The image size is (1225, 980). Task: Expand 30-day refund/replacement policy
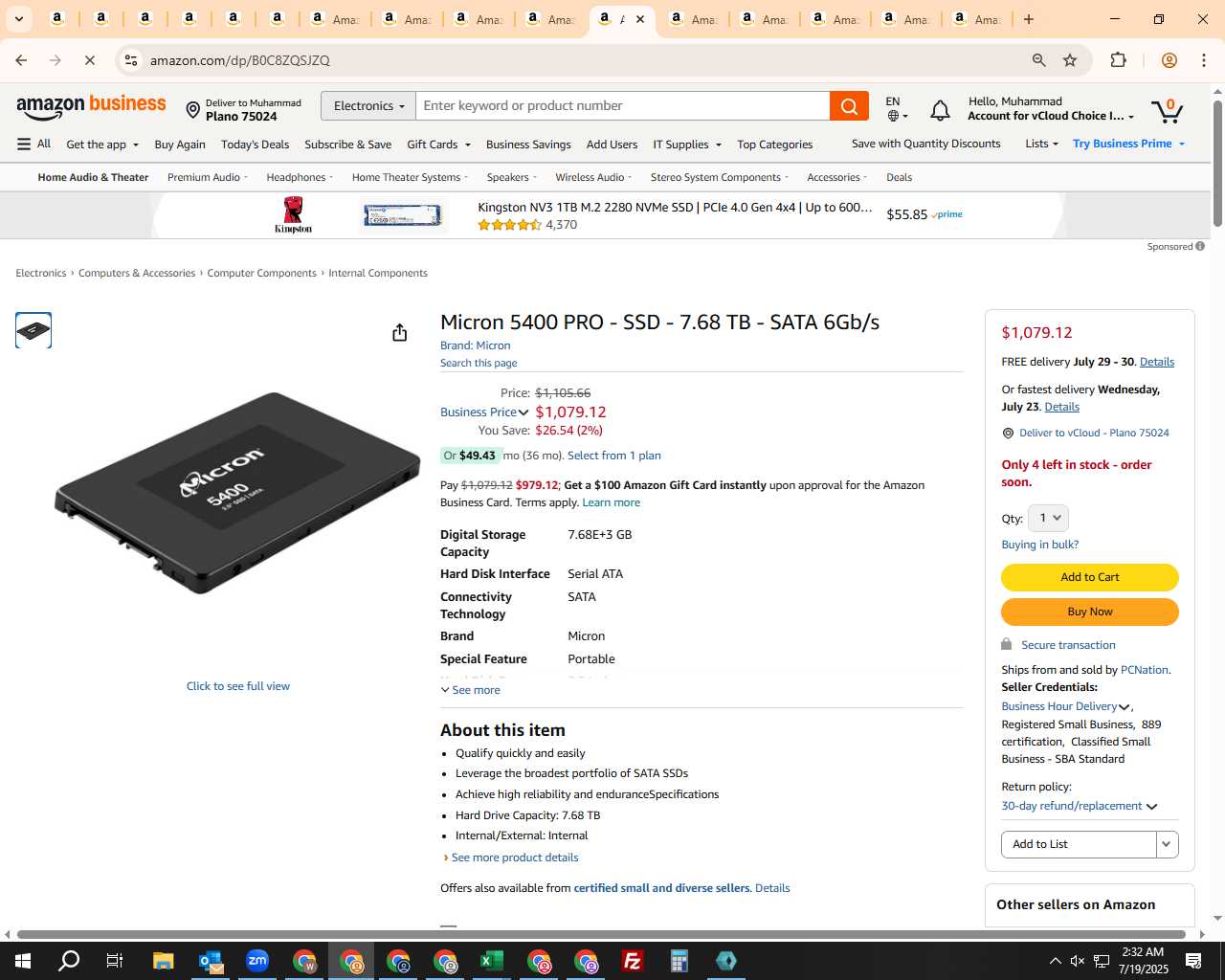click(x=1080, y=806)
